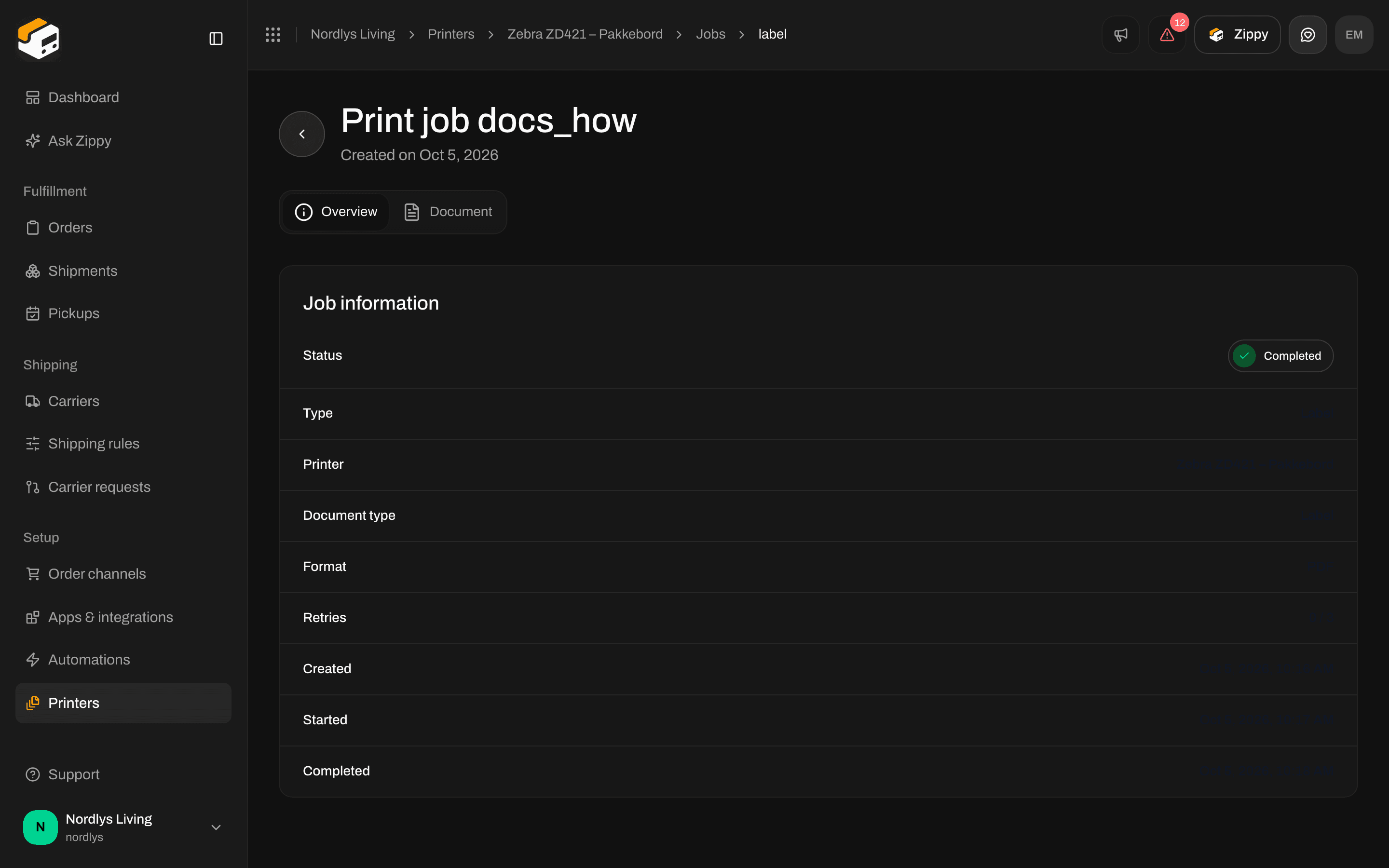
Task: Open the chat support bubble icon
Action: coord(1307,34)
